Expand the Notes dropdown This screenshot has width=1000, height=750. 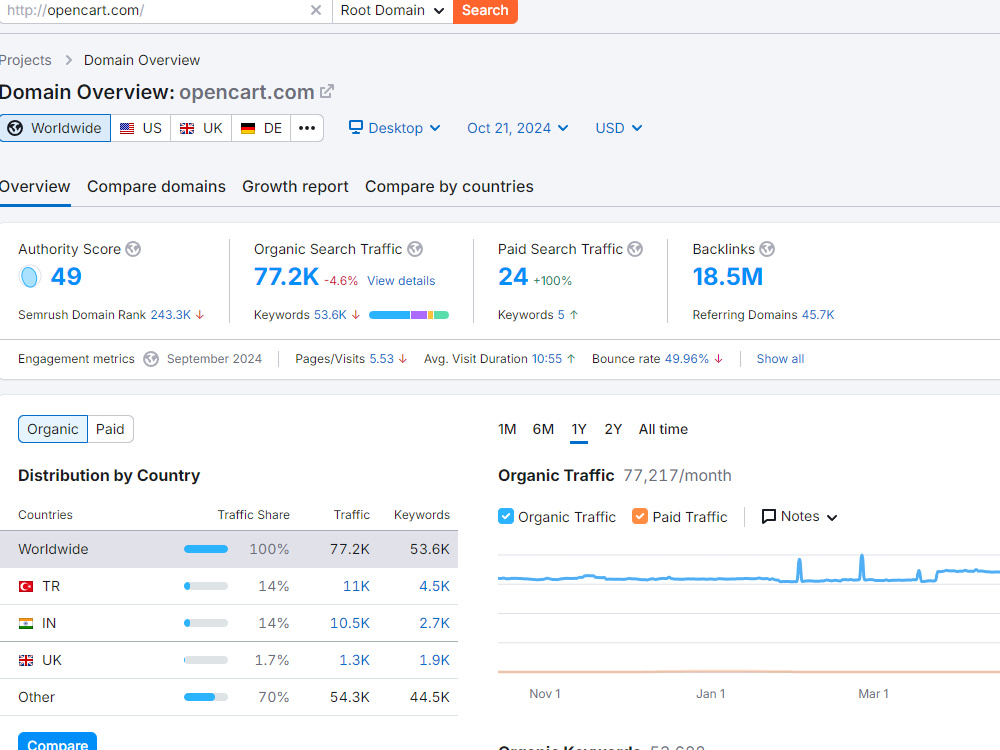tap(800, 517)
